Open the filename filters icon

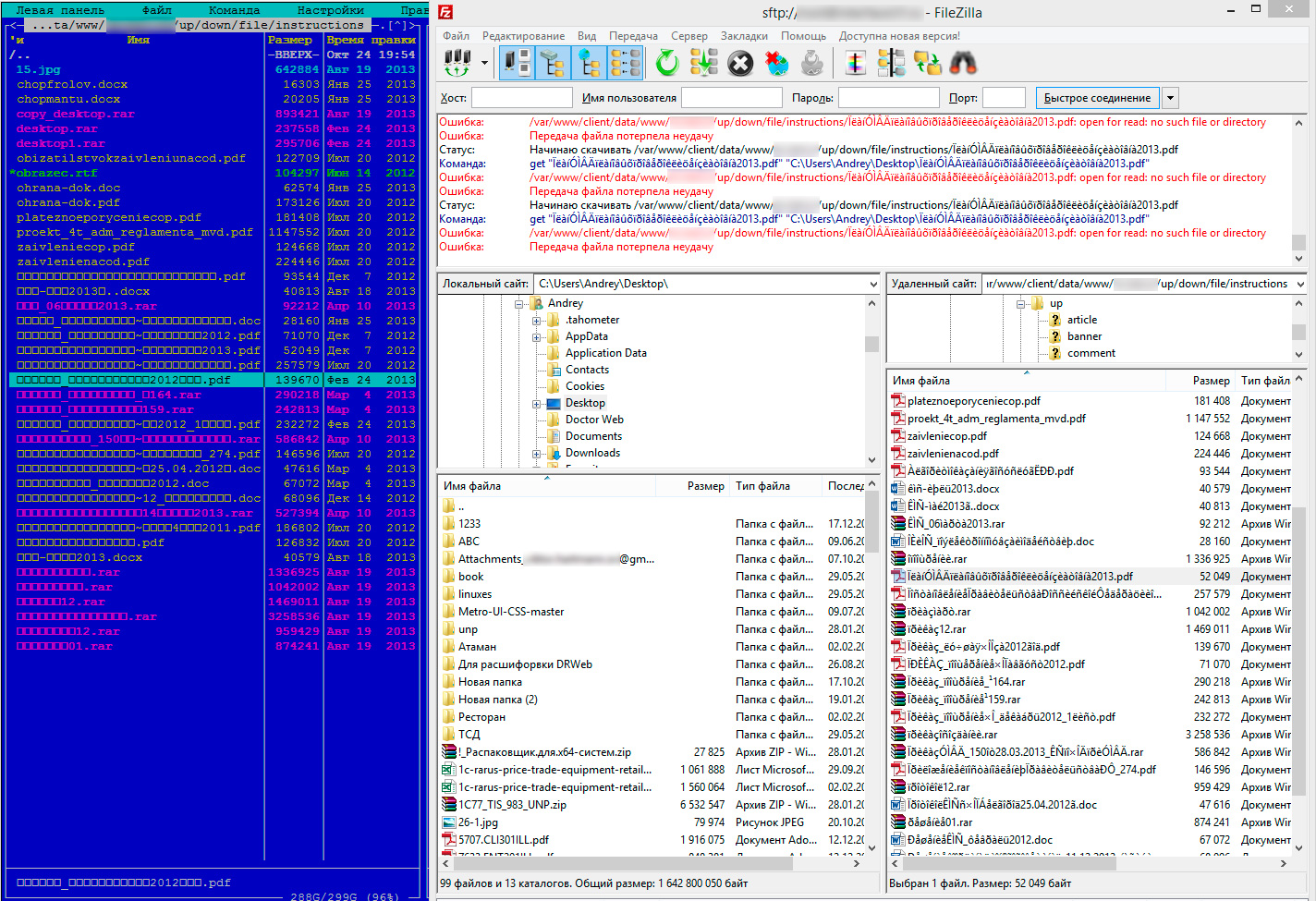point(856,63)
